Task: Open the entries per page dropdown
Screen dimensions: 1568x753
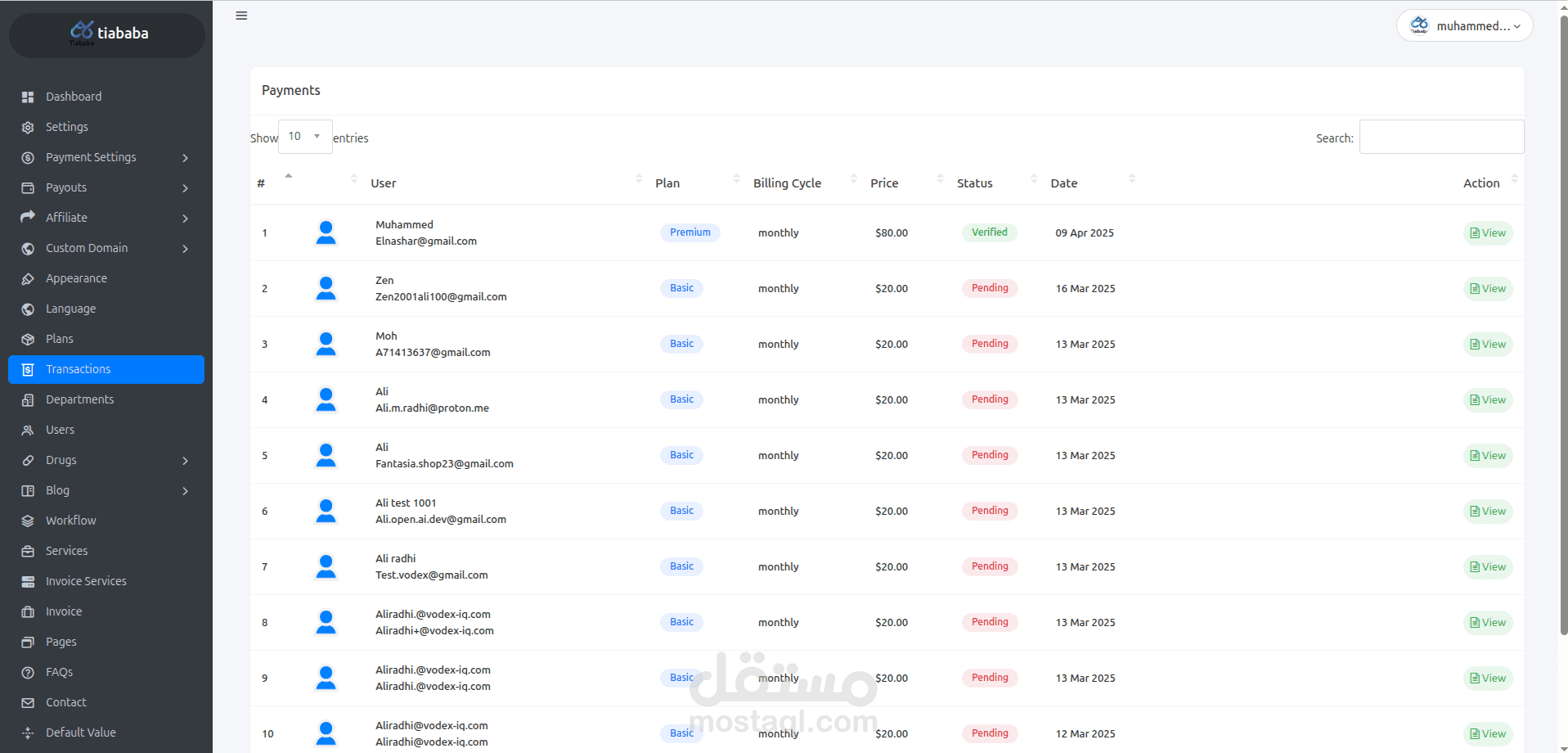Action: point(305,137)
